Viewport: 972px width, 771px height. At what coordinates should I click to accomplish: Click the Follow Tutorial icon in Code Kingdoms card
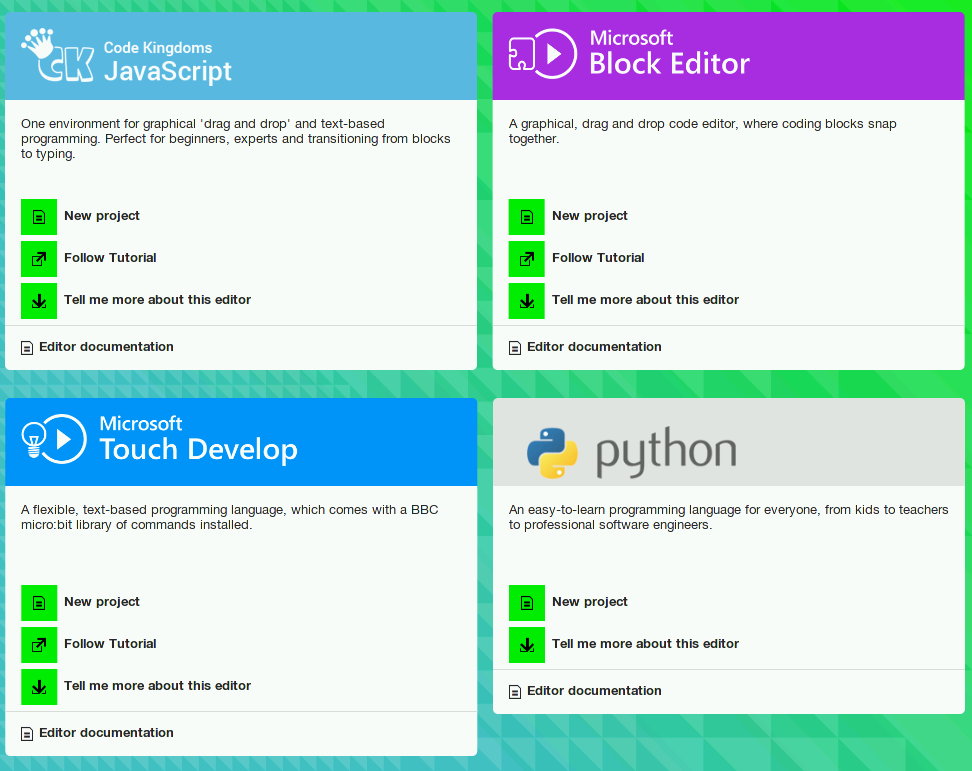[x=39, y=258]
